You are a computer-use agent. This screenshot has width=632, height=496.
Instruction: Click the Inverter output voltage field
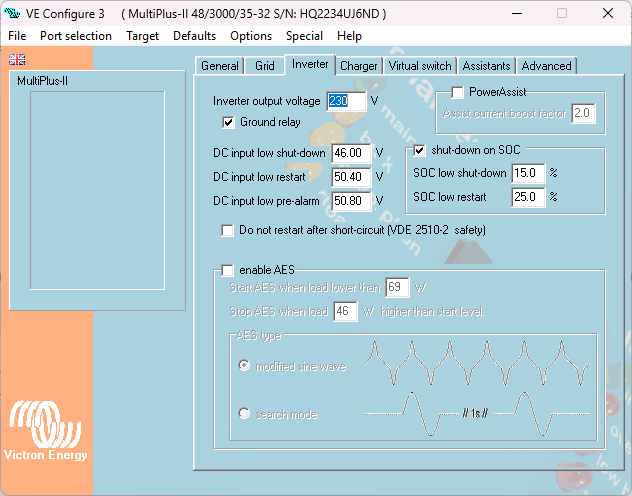click(x=346, y=101)
